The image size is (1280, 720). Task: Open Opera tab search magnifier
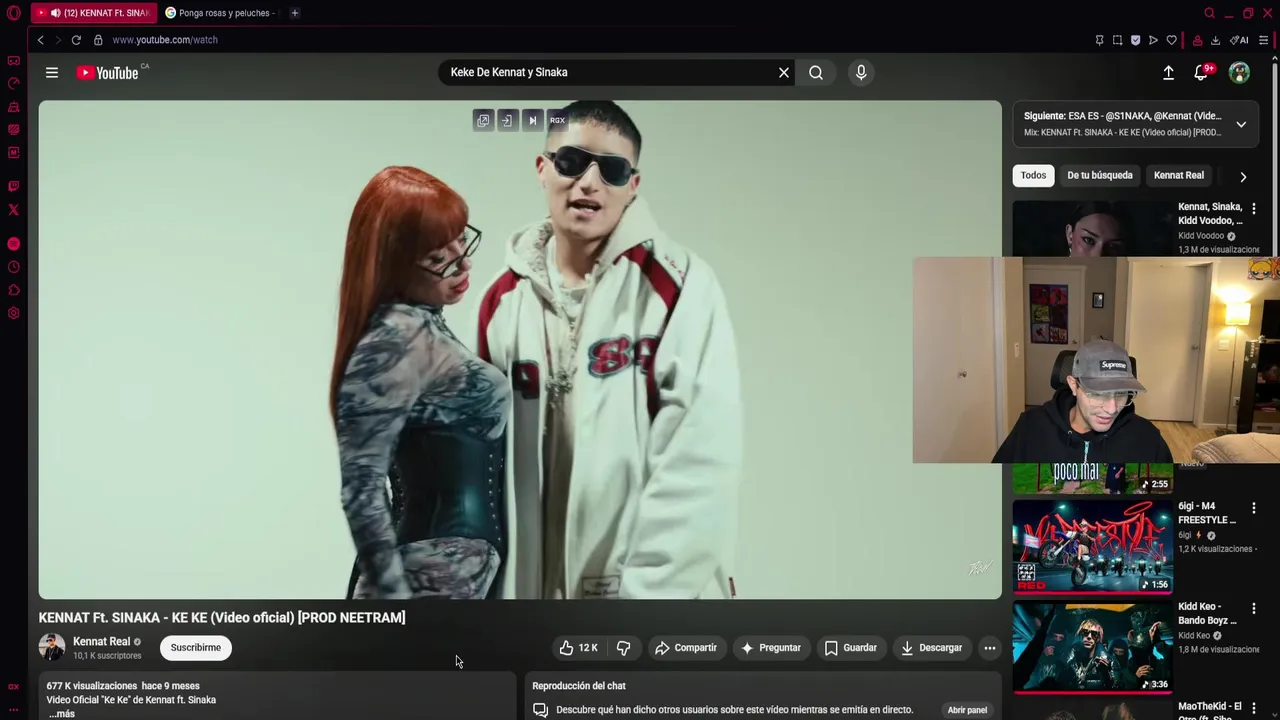(1209, 13)
